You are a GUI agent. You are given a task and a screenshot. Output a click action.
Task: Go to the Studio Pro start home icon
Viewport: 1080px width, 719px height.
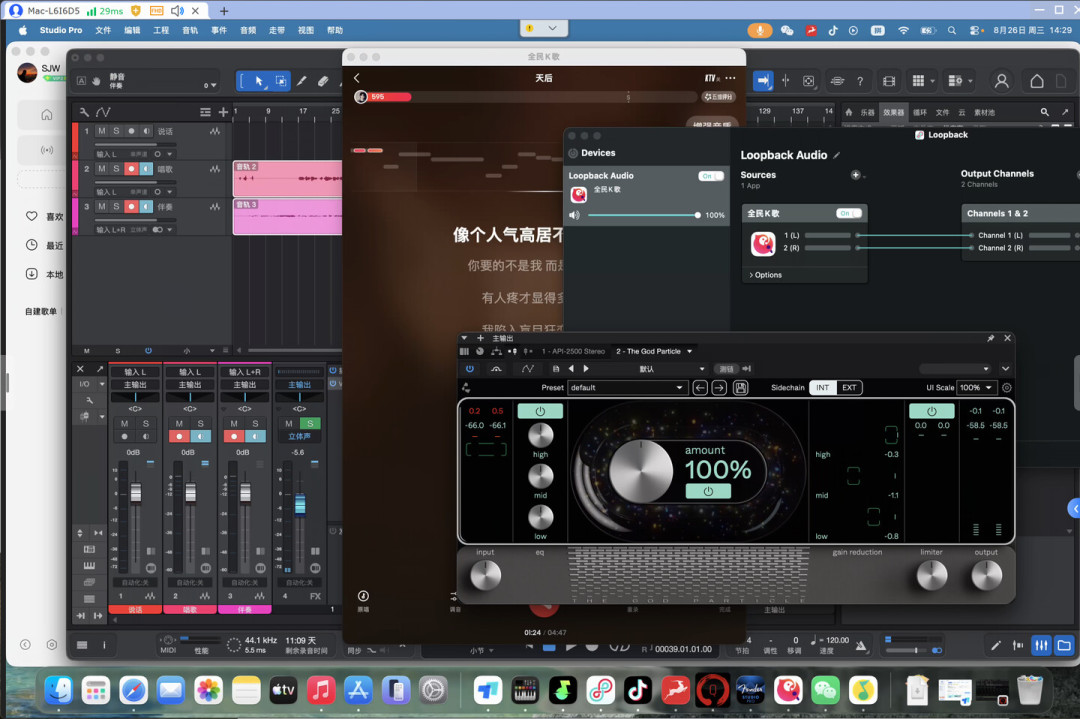coord(1037,81)
